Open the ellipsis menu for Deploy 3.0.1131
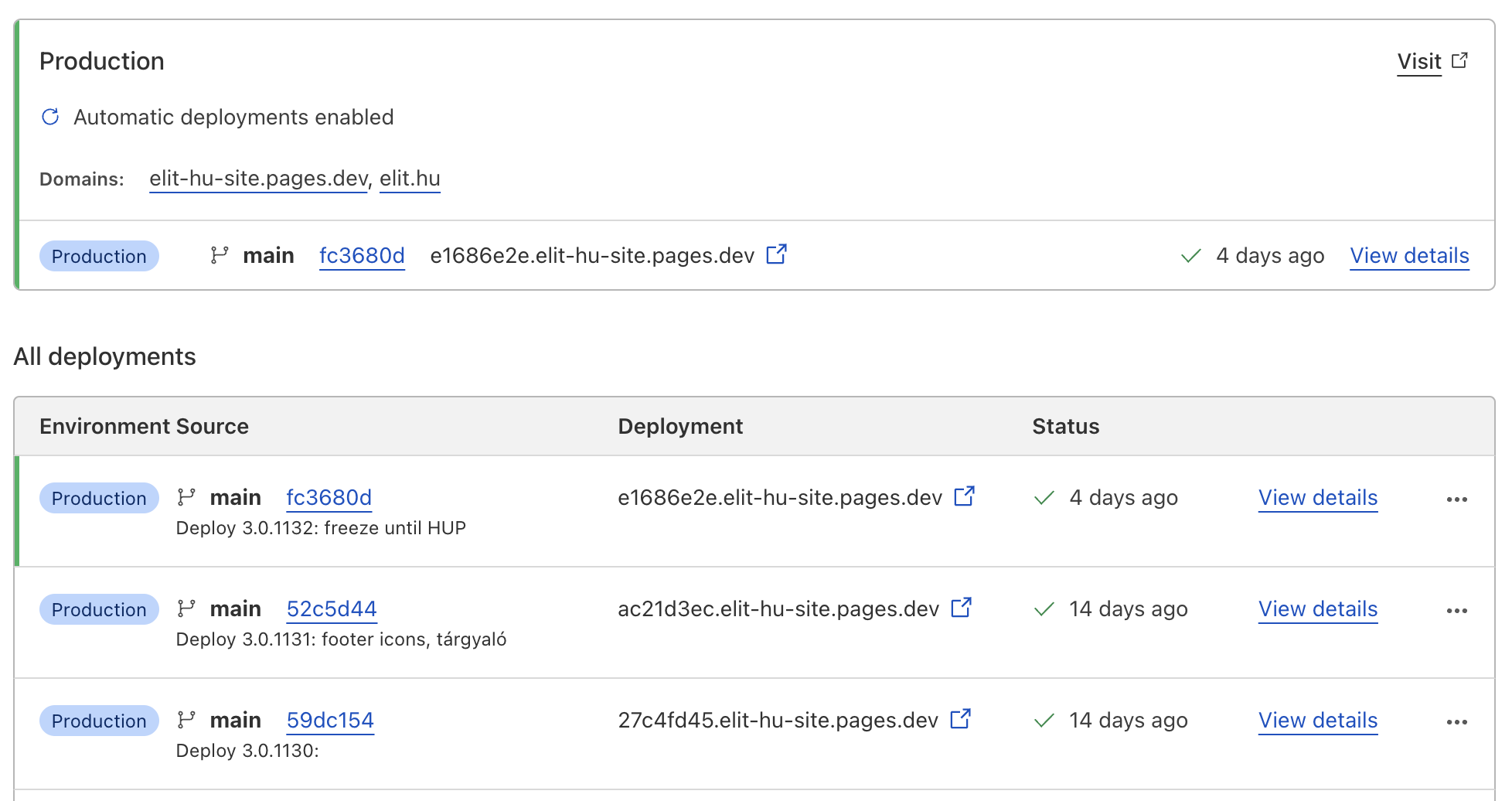 (1456, 611)
